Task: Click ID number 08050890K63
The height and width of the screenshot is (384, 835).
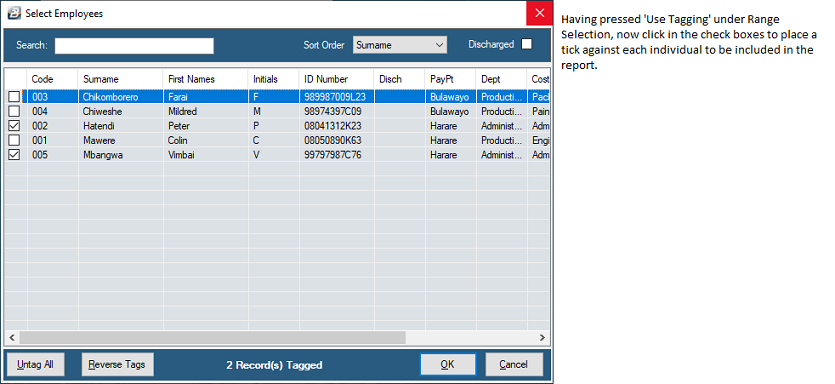Action: point(332,140)
